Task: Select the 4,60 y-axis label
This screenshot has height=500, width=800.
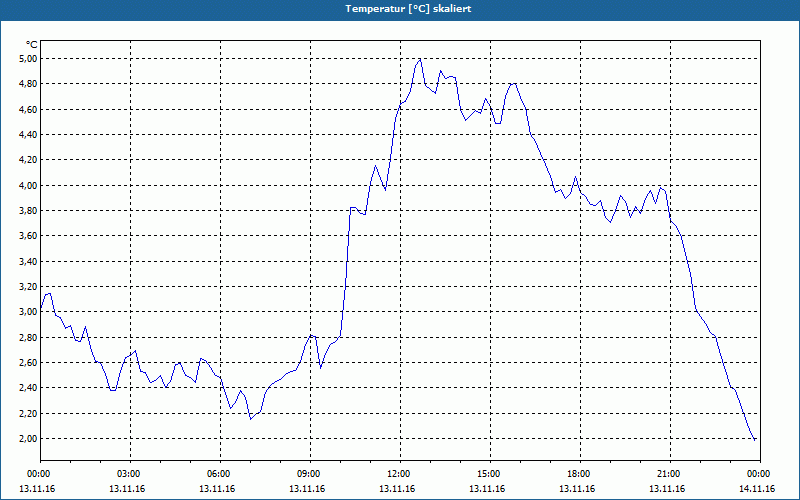Action: (29, 109)
